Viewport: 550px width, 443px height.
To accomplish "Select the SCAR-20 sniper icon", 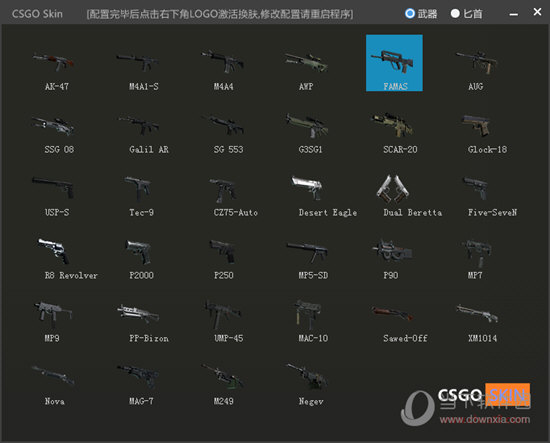I will coord(392,125).
